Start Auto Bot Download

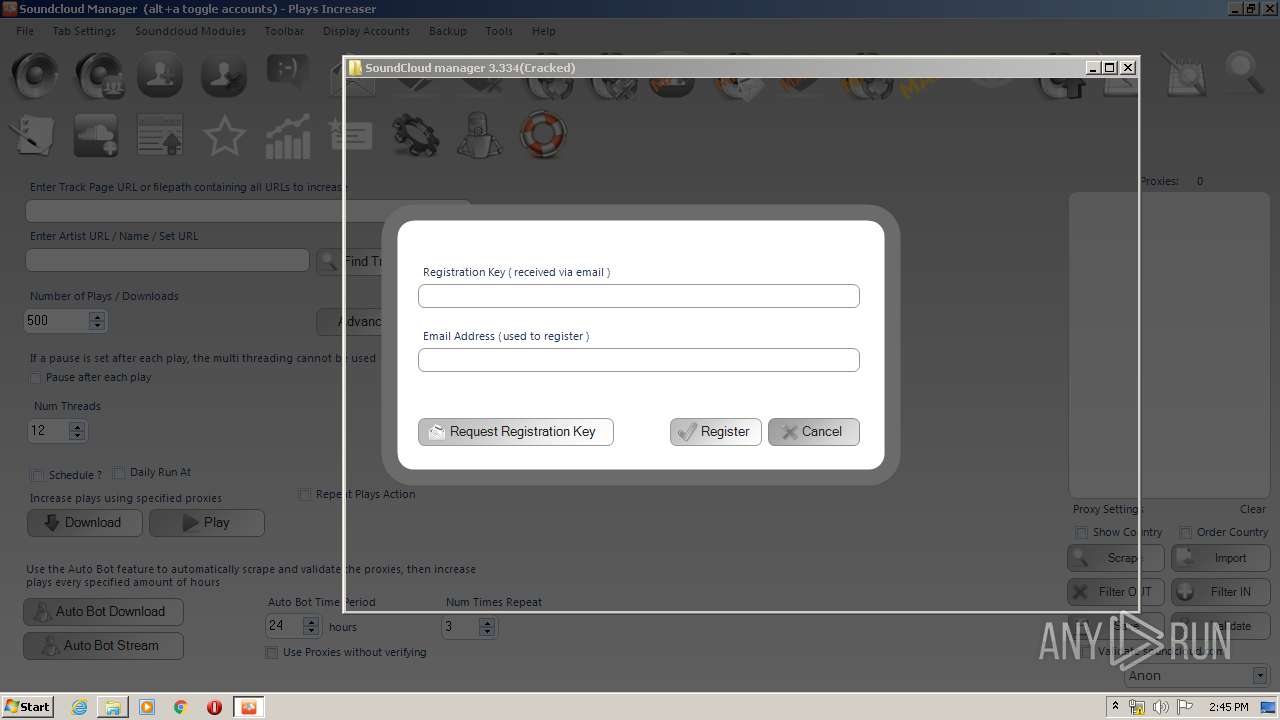[103, 612]
